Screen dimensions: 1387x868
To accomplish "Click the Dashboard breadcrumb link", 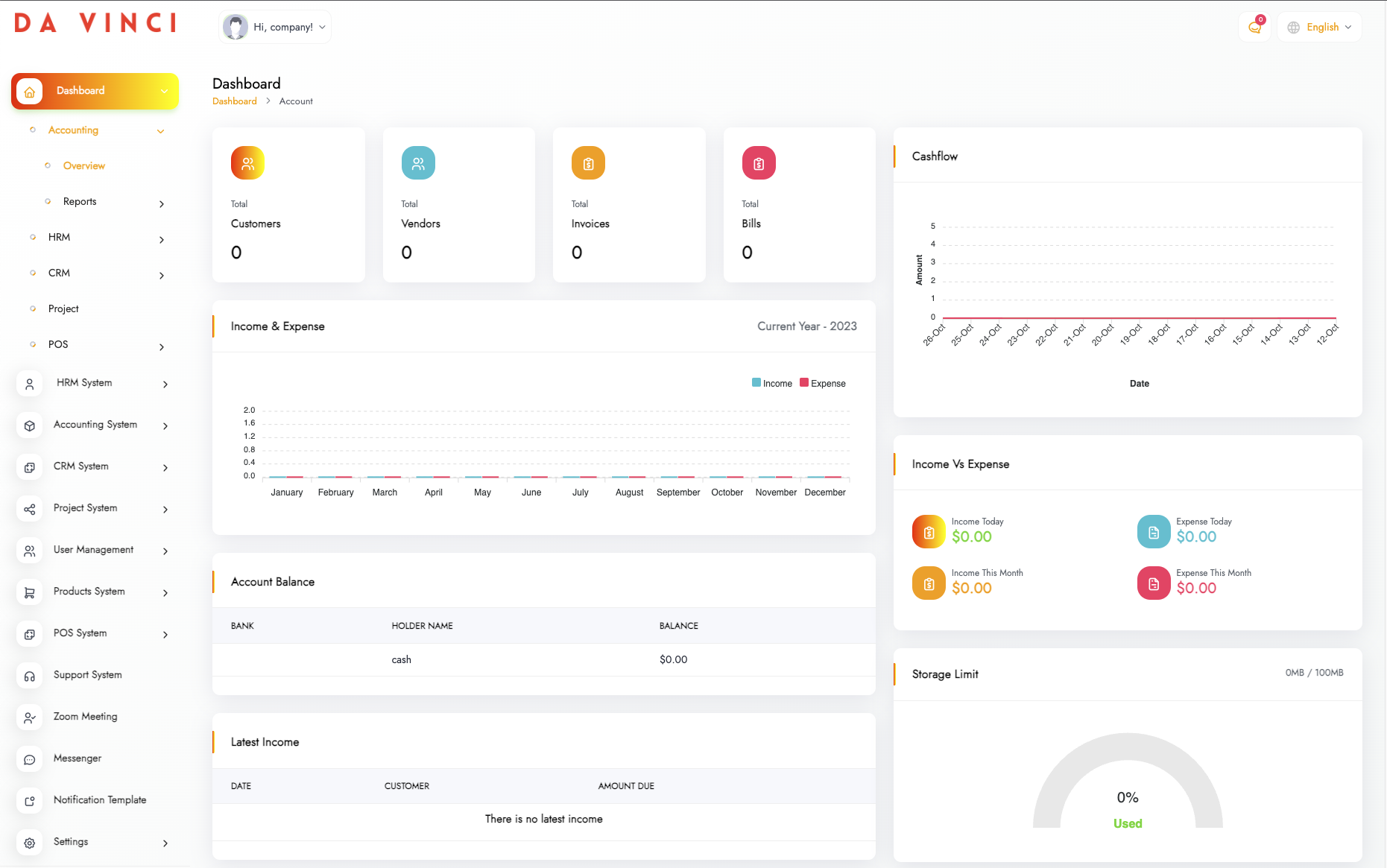I will (x=235, y=101).
